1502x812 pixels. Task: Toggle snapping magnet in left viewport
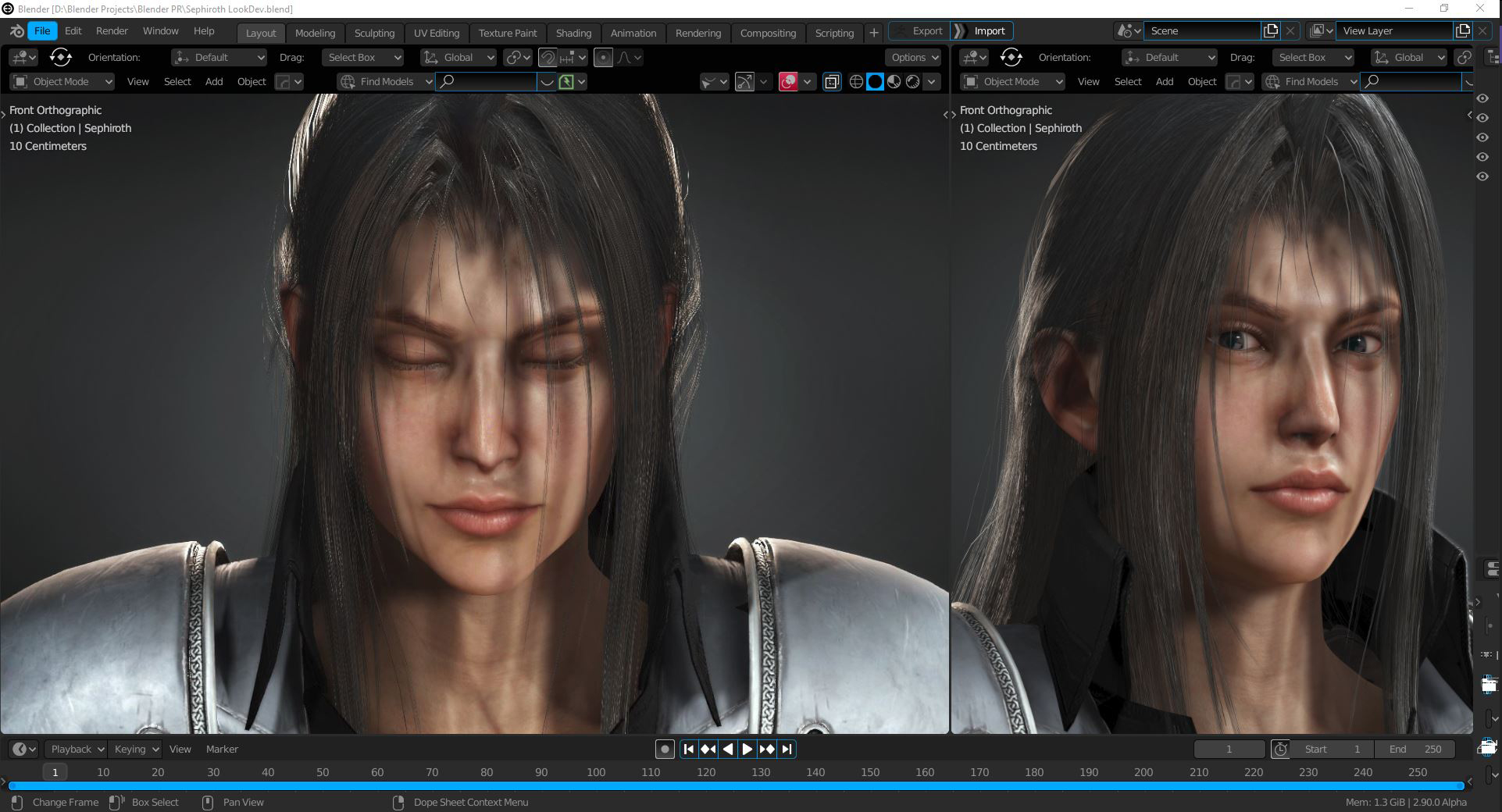coord(548,58)
